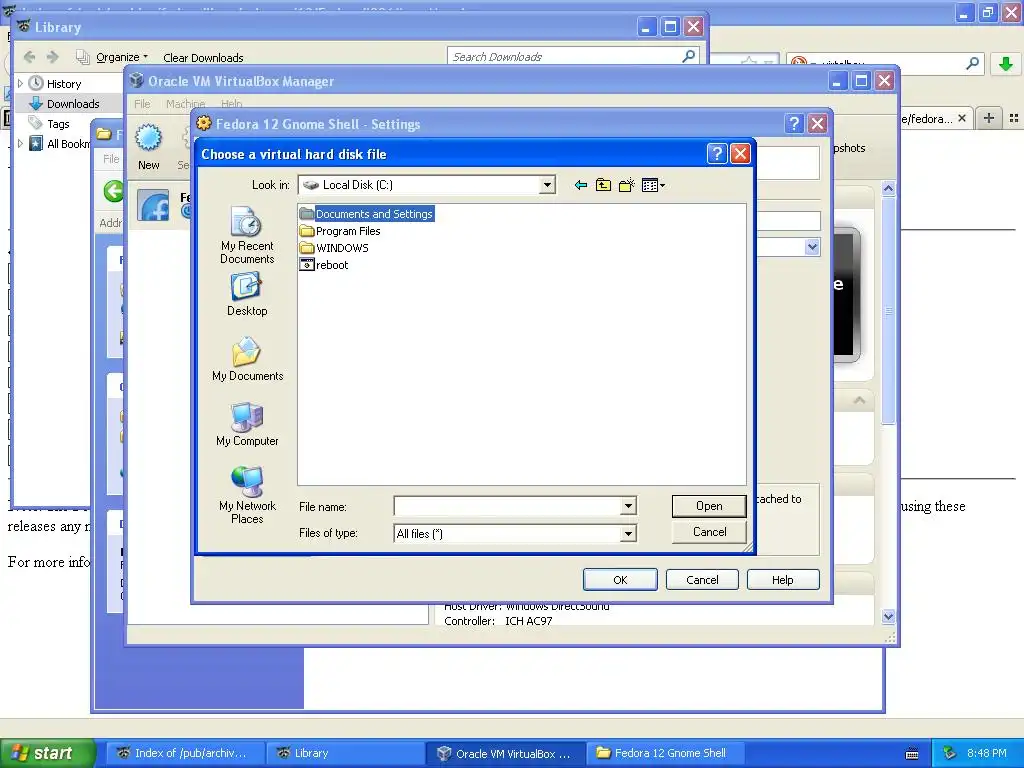
Task: Click the Open button in file dialog
Action: [x=709, y=505]
